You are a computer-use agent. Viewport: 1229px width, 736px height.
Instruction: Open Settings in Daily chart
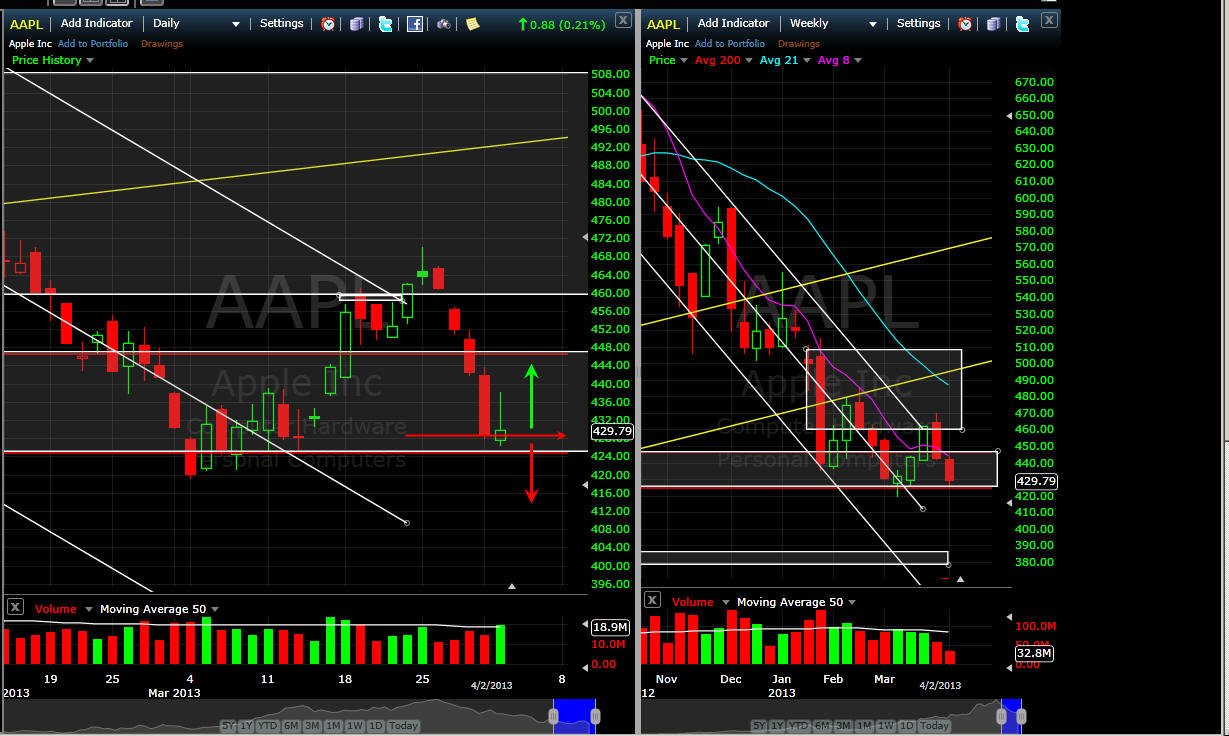pyautogui.click(x=281, y=23)
